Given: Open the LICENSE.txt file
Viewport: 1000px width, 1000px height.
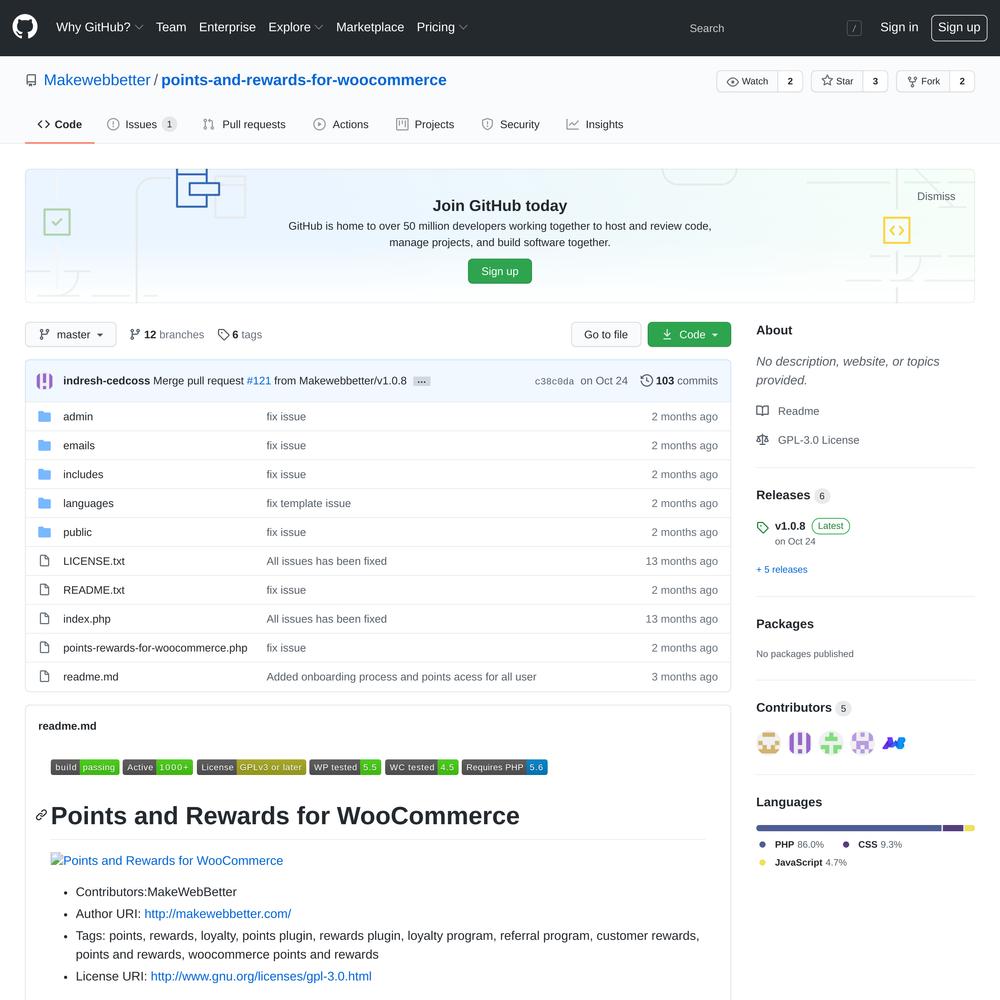Looking at the screenshot, I should [94, 561].
